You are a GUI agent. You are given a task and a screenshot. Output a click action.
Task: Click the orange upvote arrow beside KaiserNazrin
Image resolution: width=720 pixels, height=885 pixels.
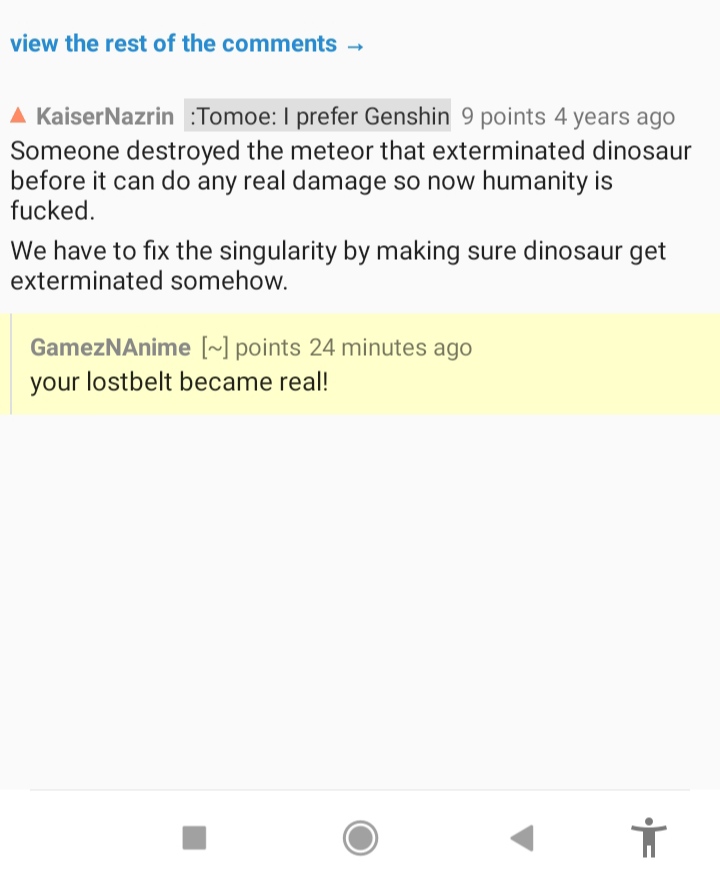pyautogui.click(x=18, y=116)
